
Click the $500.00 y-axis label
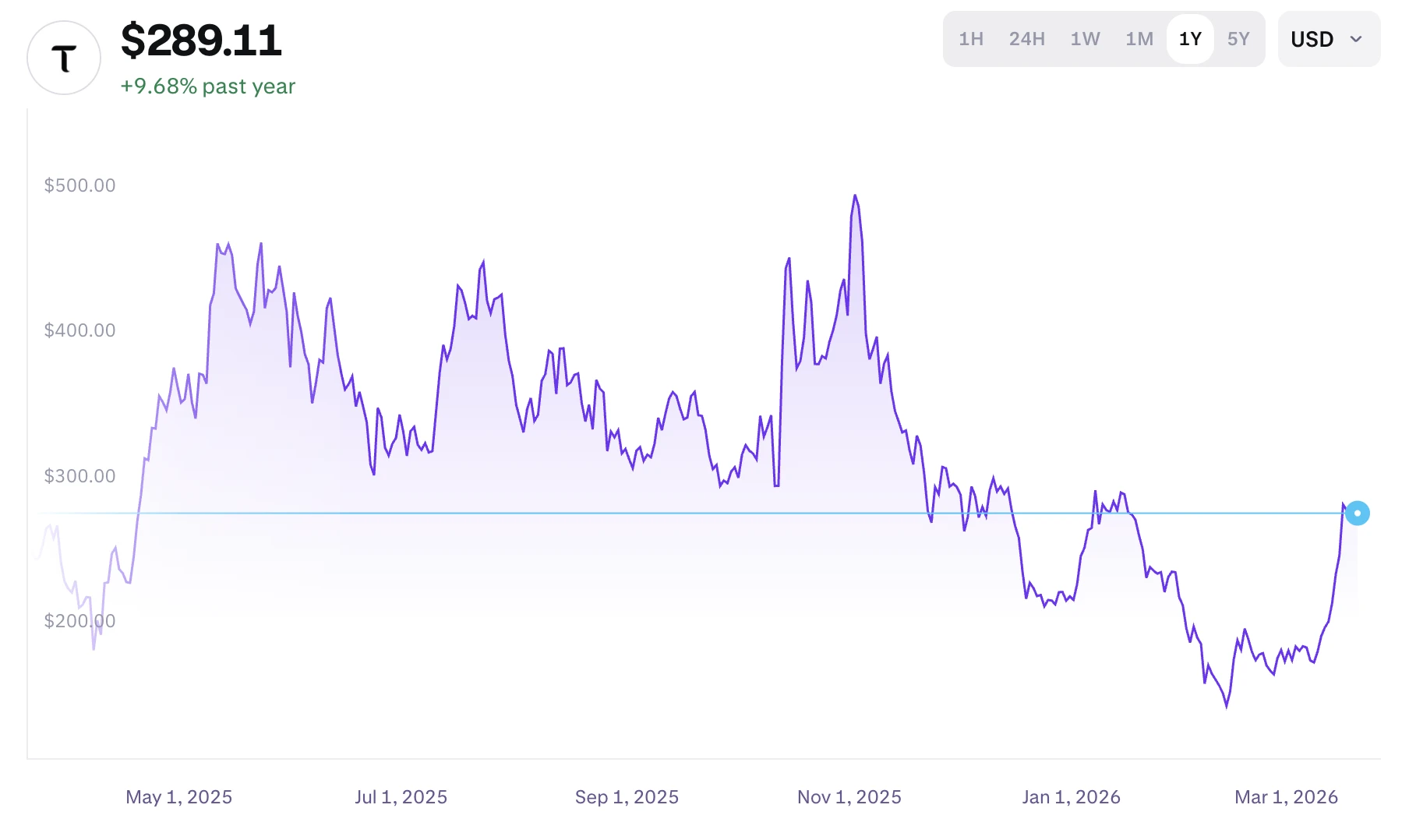click(79, 185)
